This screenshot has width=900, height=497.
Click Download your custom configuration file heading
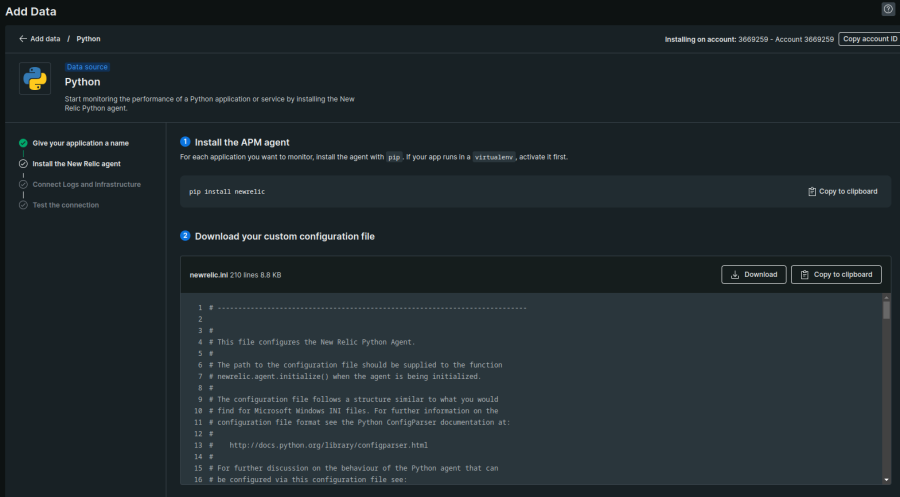click(285, 236)
